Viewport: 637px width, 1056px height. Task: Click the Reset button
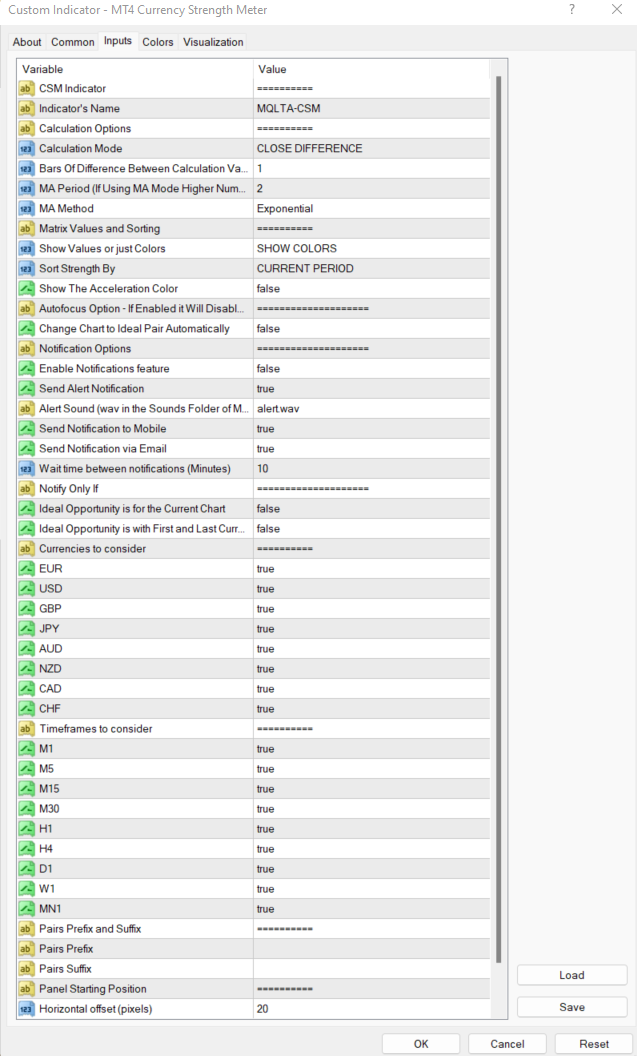pyautogui.click(x=593, y=1043)
